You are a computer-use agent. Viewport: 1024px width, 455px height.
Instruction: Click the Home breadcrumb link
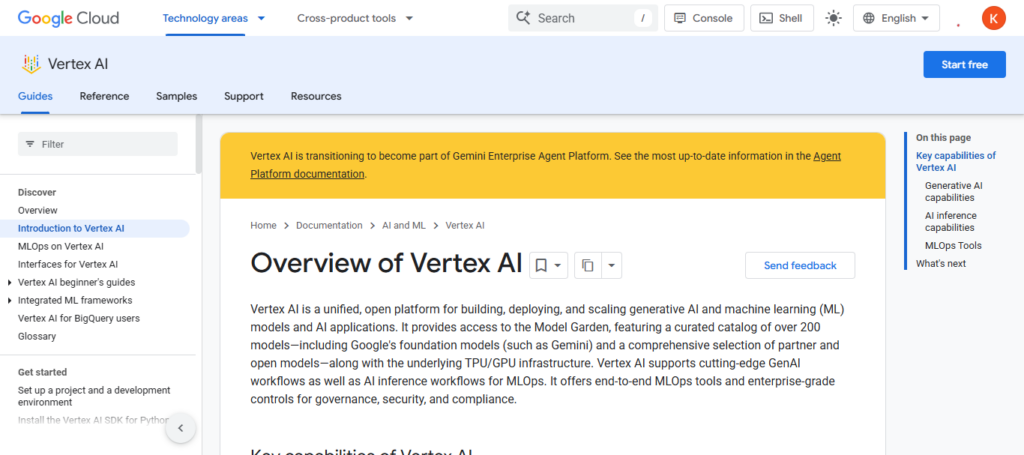263,225
